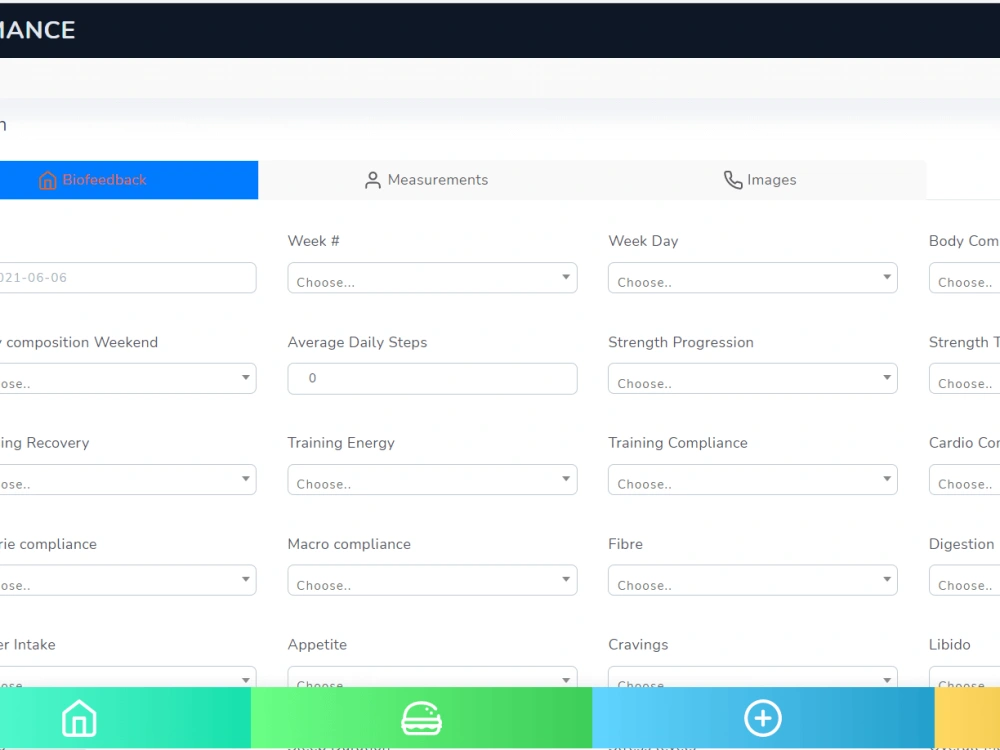Expand the Fibre dropdown

click(753, 580)
